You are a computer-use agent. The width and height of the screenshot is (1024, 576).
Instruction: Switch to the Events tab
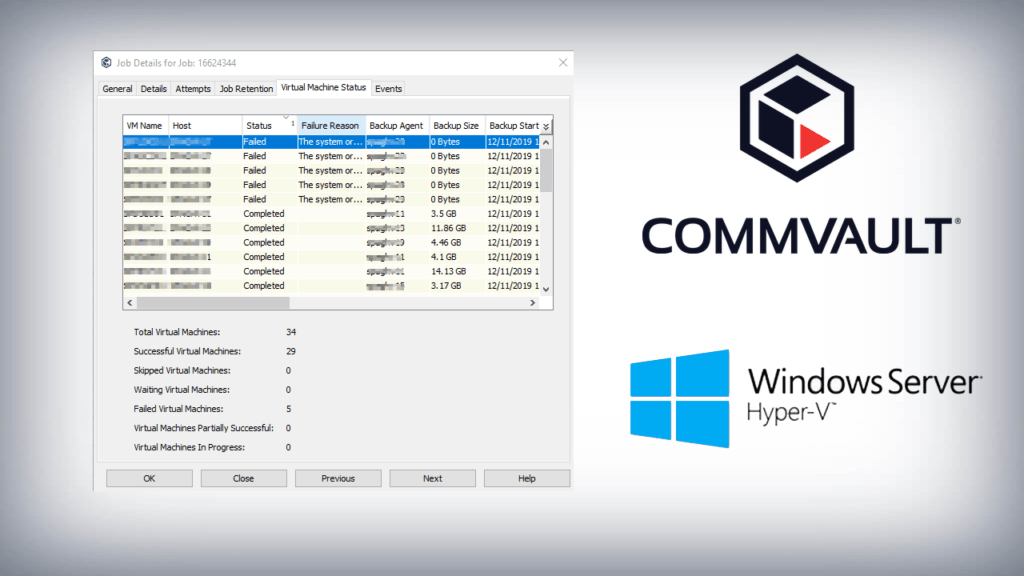[x=388, y=88]
